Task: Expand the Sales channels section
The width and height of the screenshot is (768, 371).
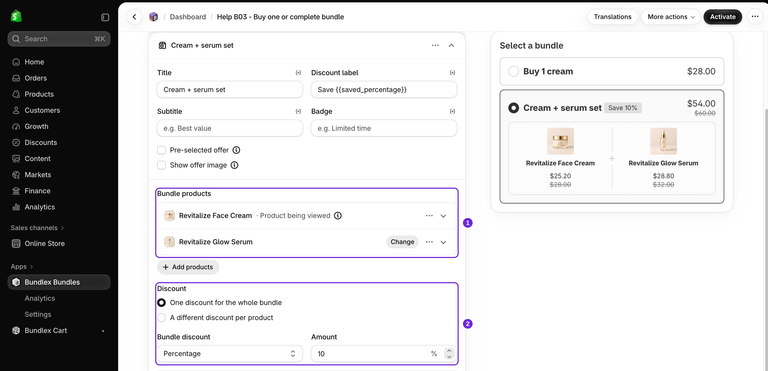Action: point(38,228)
